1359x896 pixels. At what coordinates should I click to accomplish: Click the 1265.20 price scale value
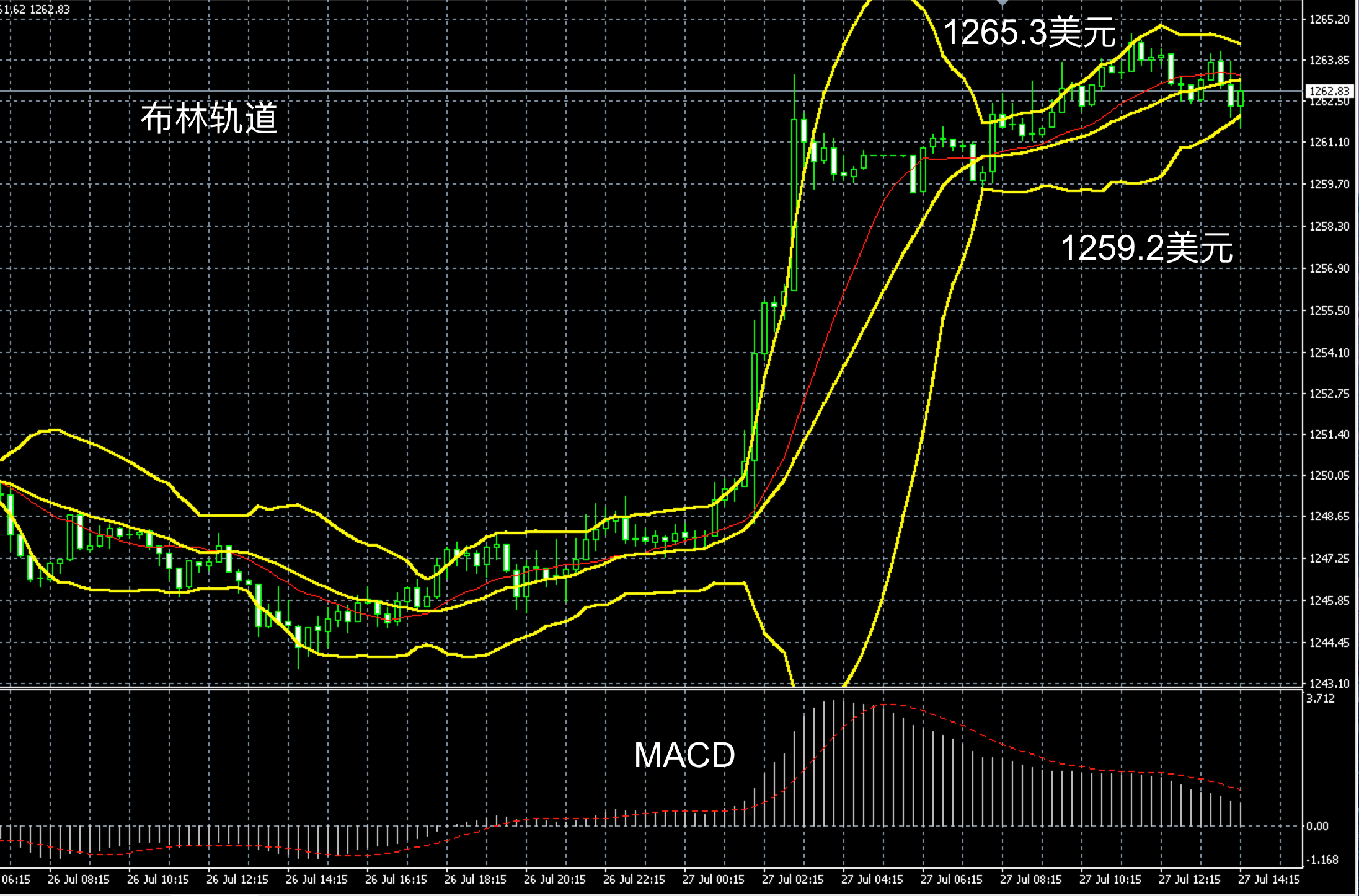tap(1329, 19)
